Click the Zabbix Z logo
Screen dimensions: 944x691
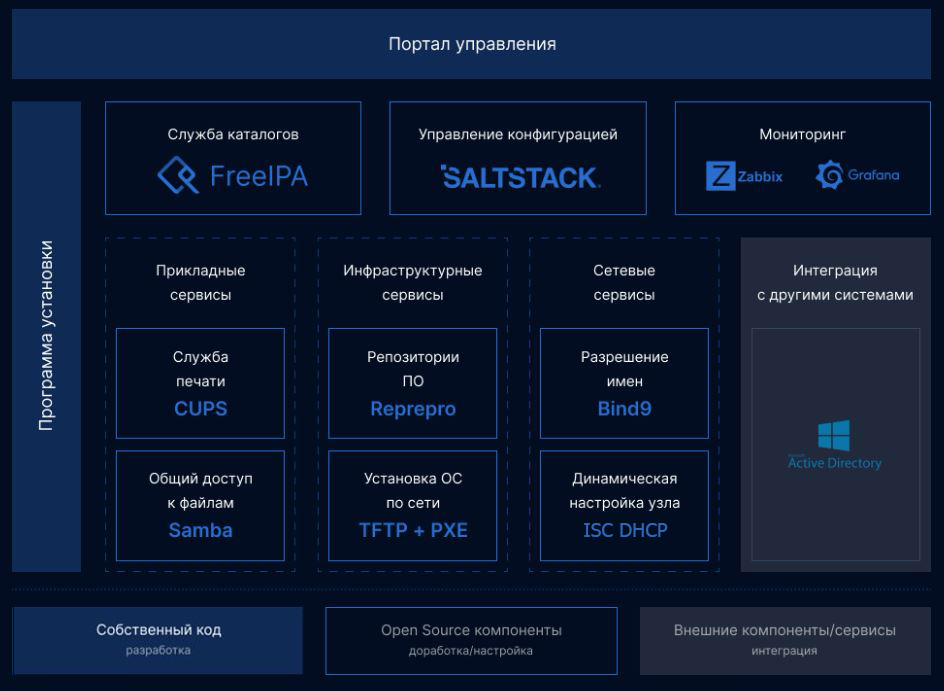pyautogui.click(x=720, y=176)
